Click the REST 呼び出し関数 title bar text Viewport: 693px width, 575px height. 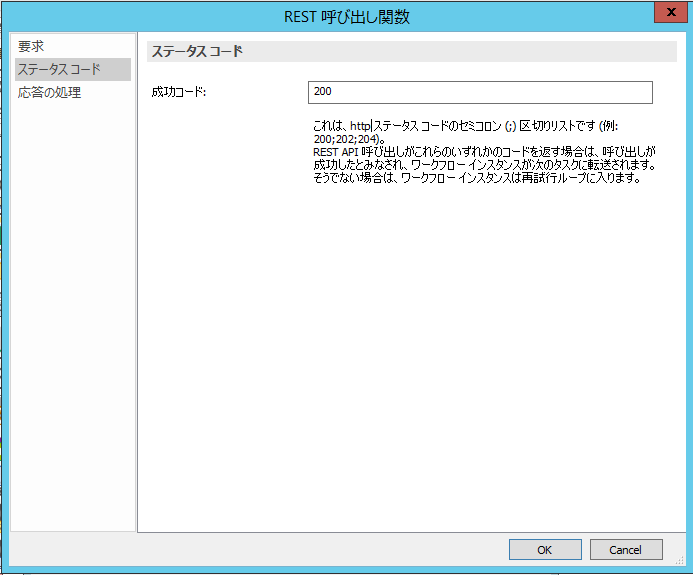[x=346, y=17]
